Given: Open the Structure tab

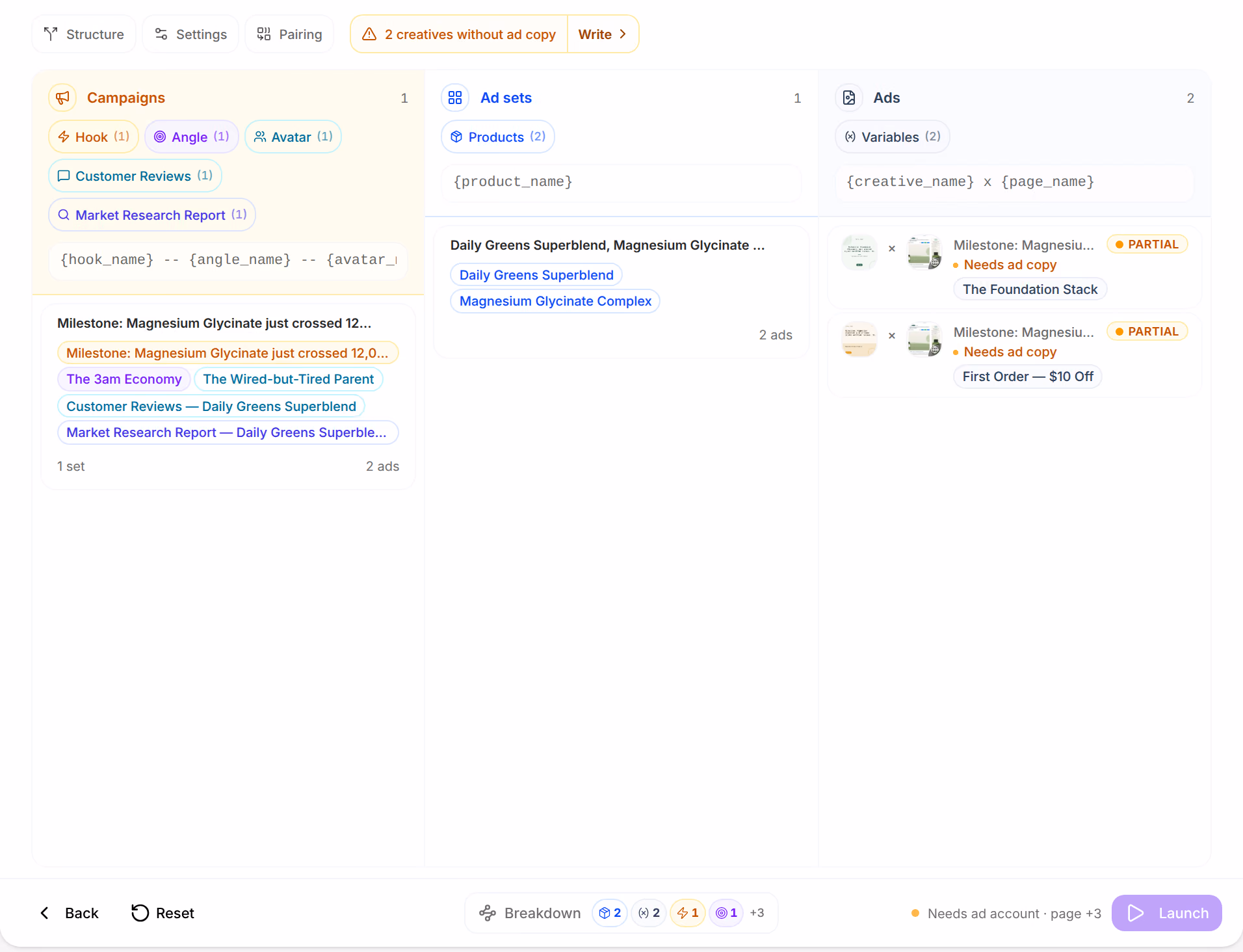Looking at the screenshot, I should 84,34.
